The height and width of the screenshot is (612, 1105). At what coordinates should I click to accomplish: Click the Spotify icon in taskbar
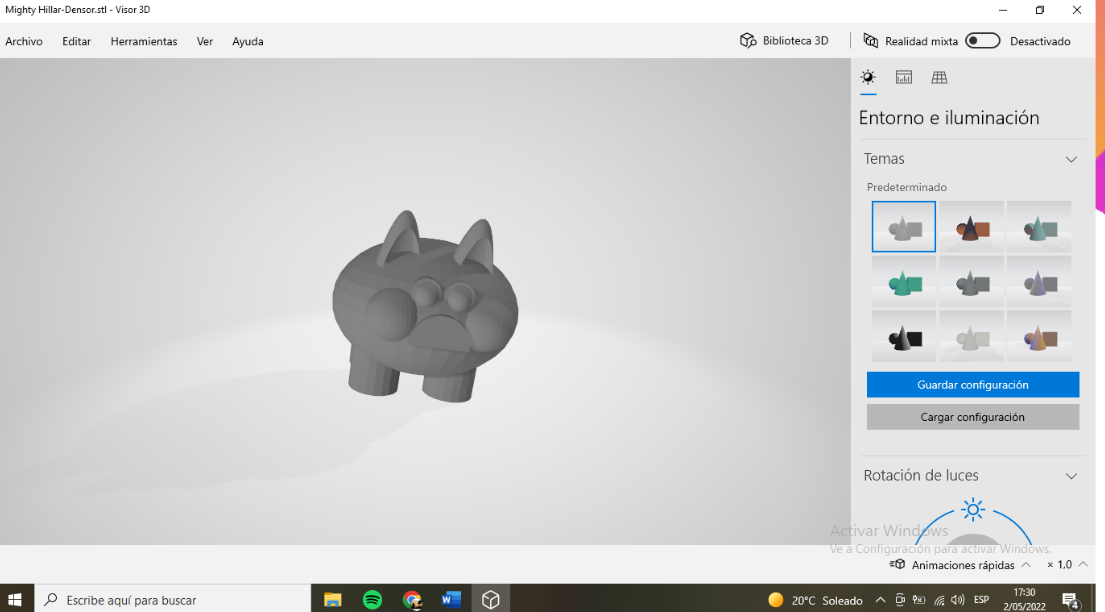(x=372, y=599)
